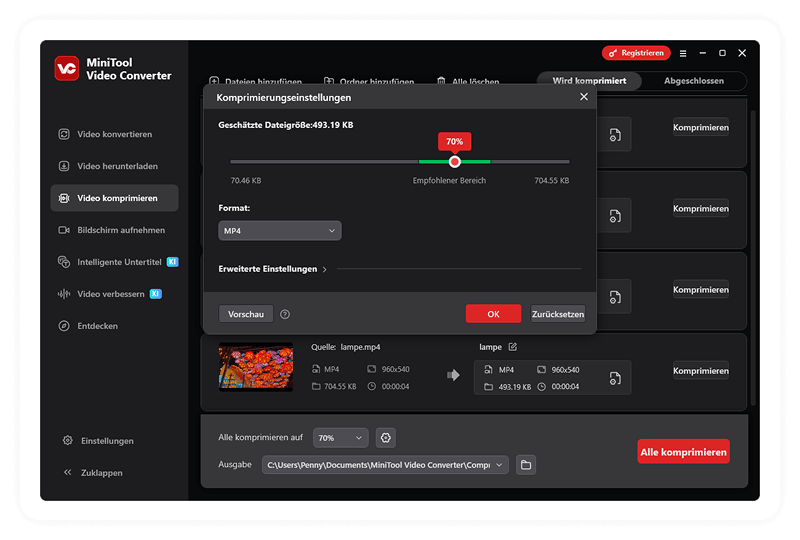Confirm with the red OK button

493,314
